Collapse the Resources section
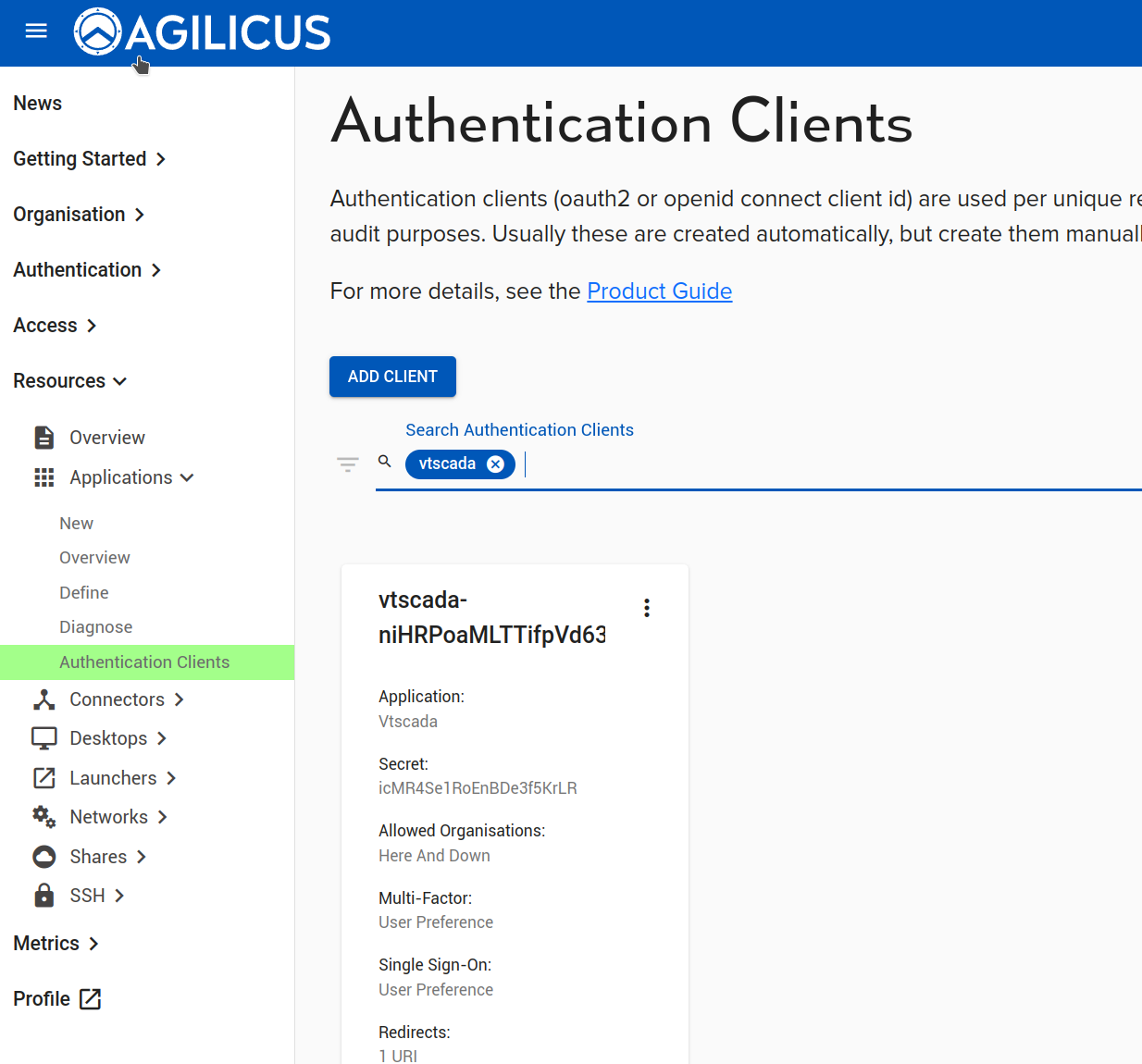 (x=70, y=381)
